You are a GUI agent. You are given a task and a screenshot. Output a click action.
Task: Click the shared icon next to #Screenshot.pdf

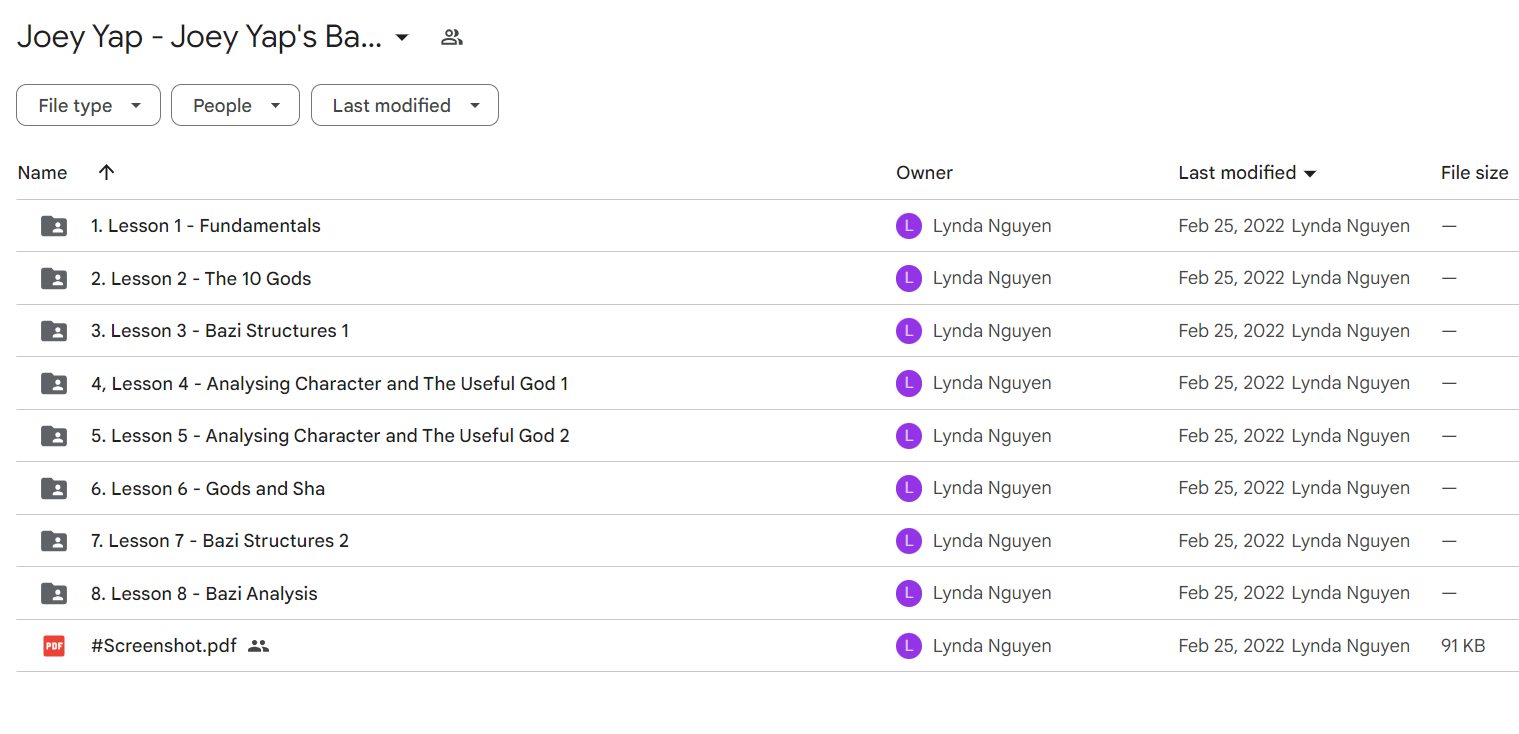tap(259, 646)
